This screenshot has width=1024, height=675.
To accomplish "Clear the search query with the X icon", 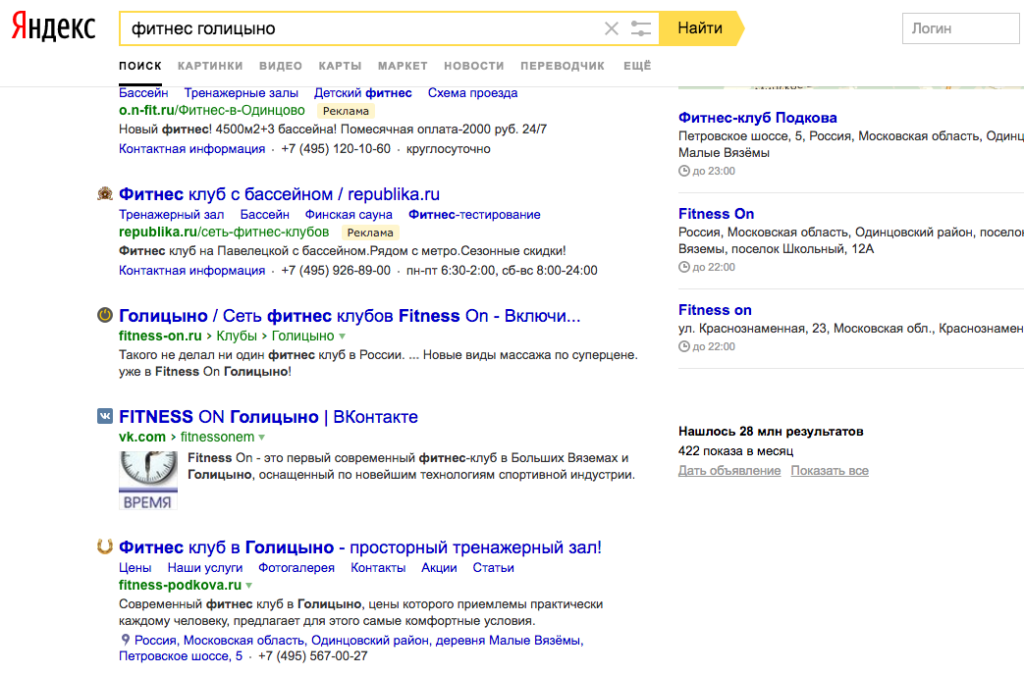I will click(x=611, y=28).
